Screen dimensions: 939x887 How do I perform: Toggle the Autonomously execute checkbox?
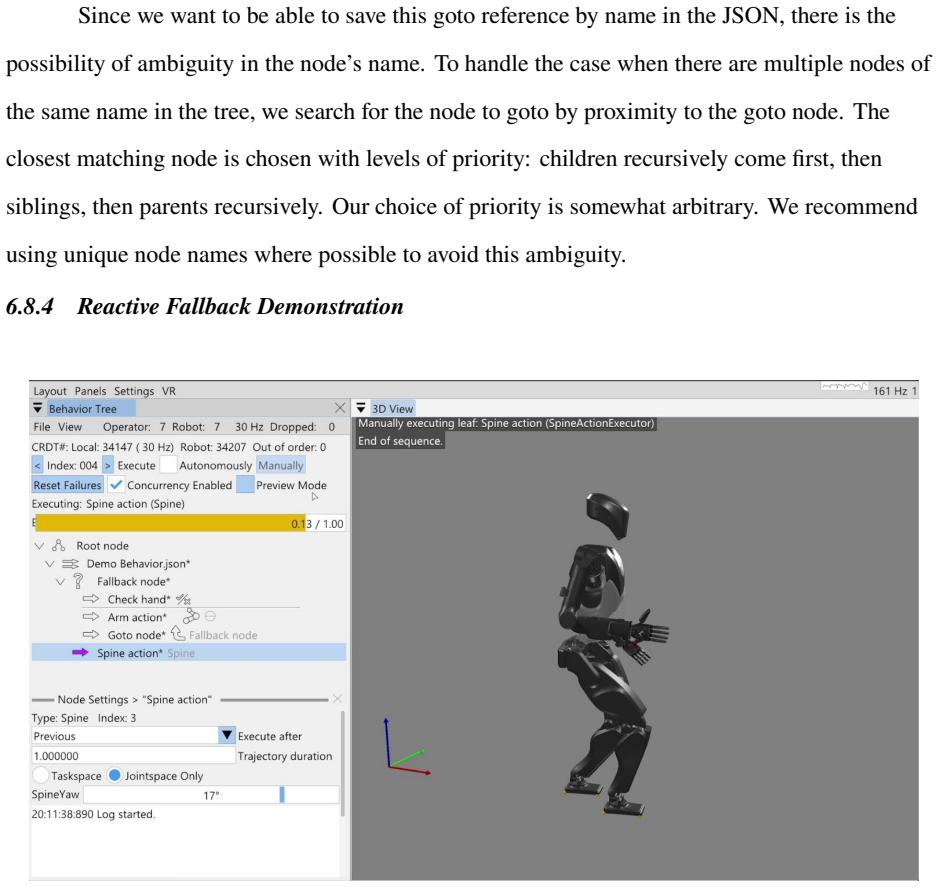(168, 465)
